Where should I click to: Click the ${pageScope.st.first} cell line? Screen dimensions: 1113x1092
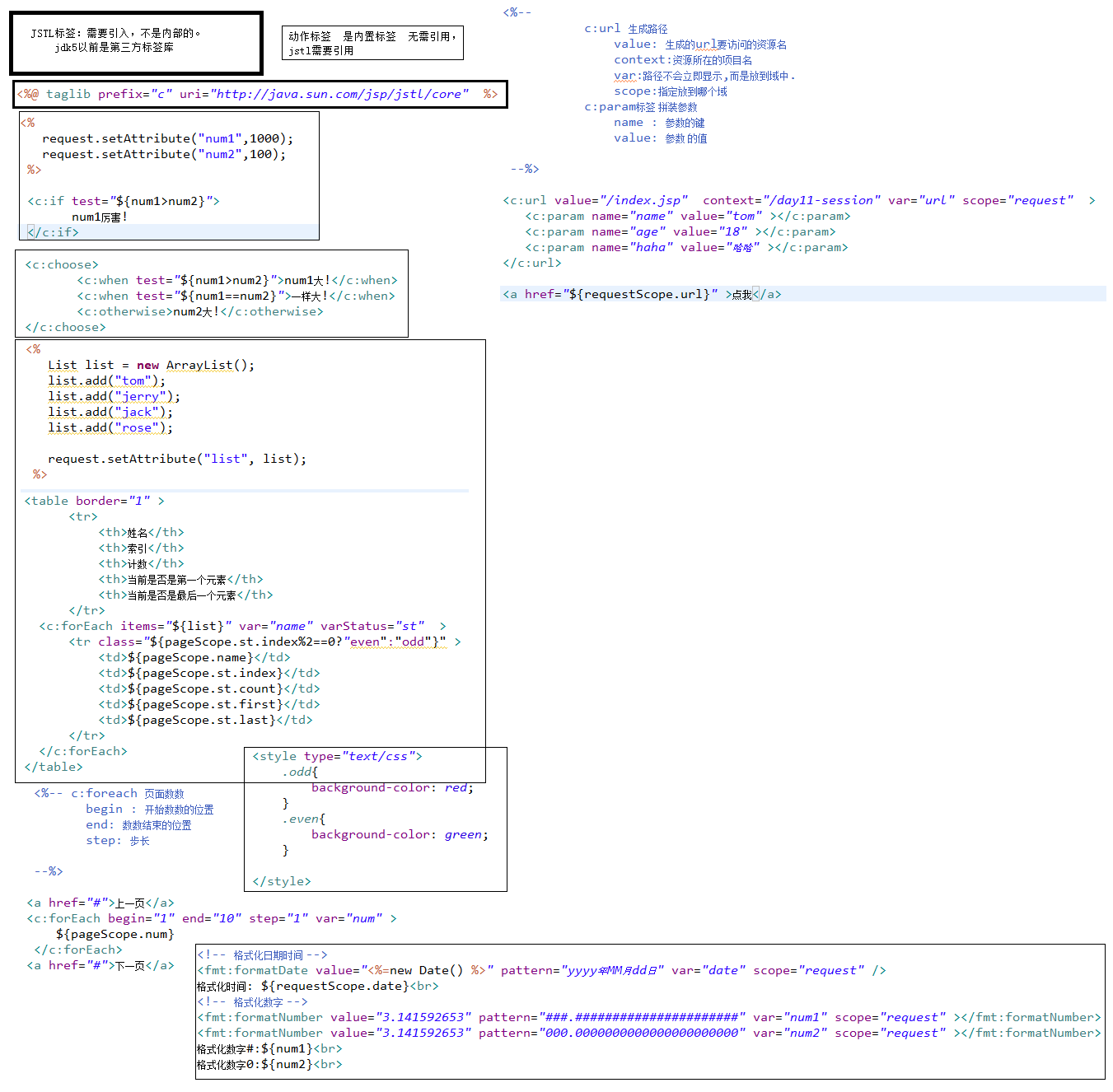coord(209,704)
